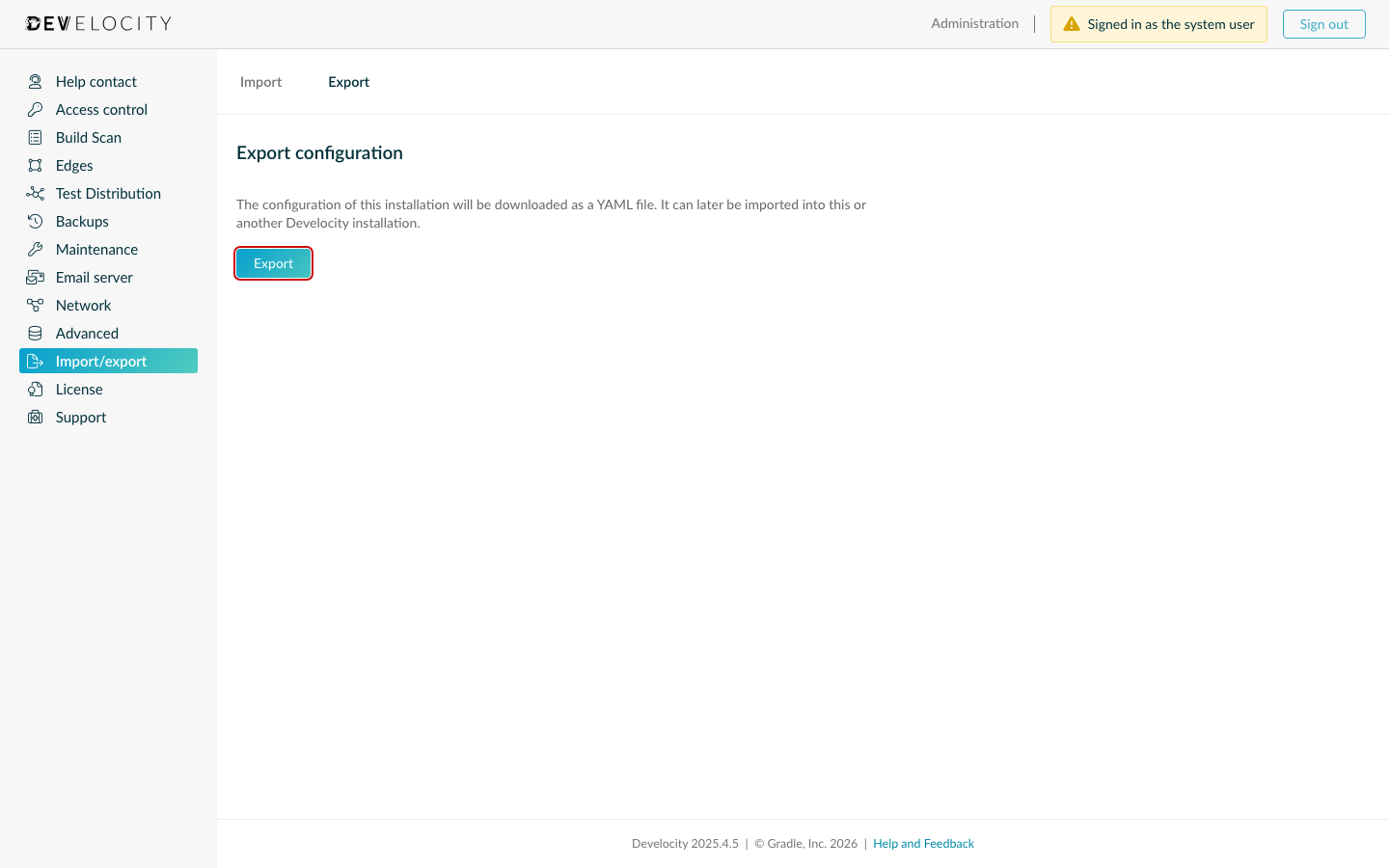Open Email server settings icon
This screenshot has height=868, width=1389.
[x=36, y=277]
